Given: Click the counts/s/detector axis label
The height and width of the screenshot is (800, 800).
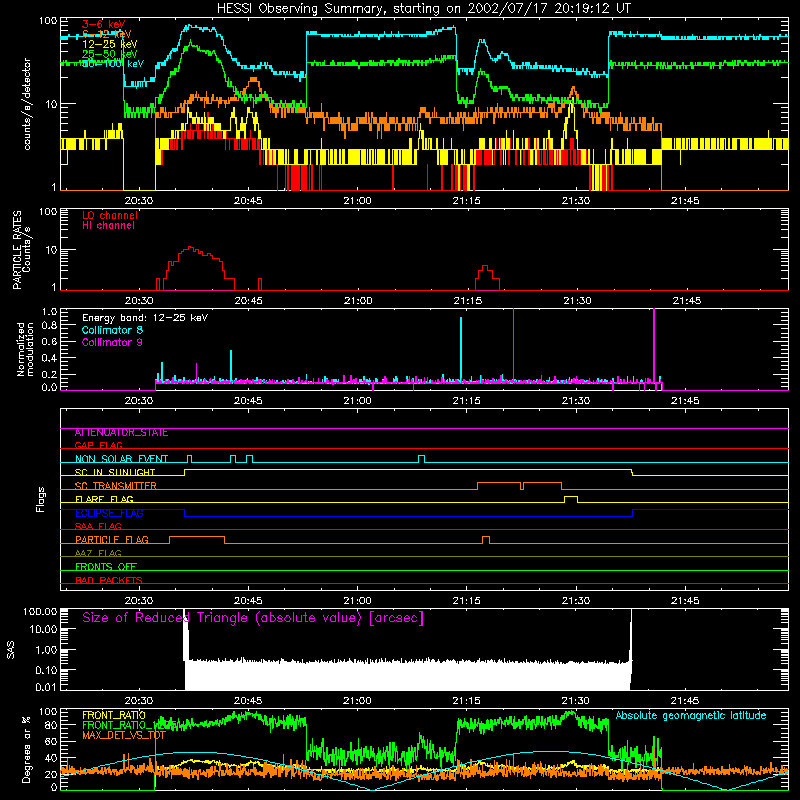Looking at the screenshot, I should tap(27, 104).
